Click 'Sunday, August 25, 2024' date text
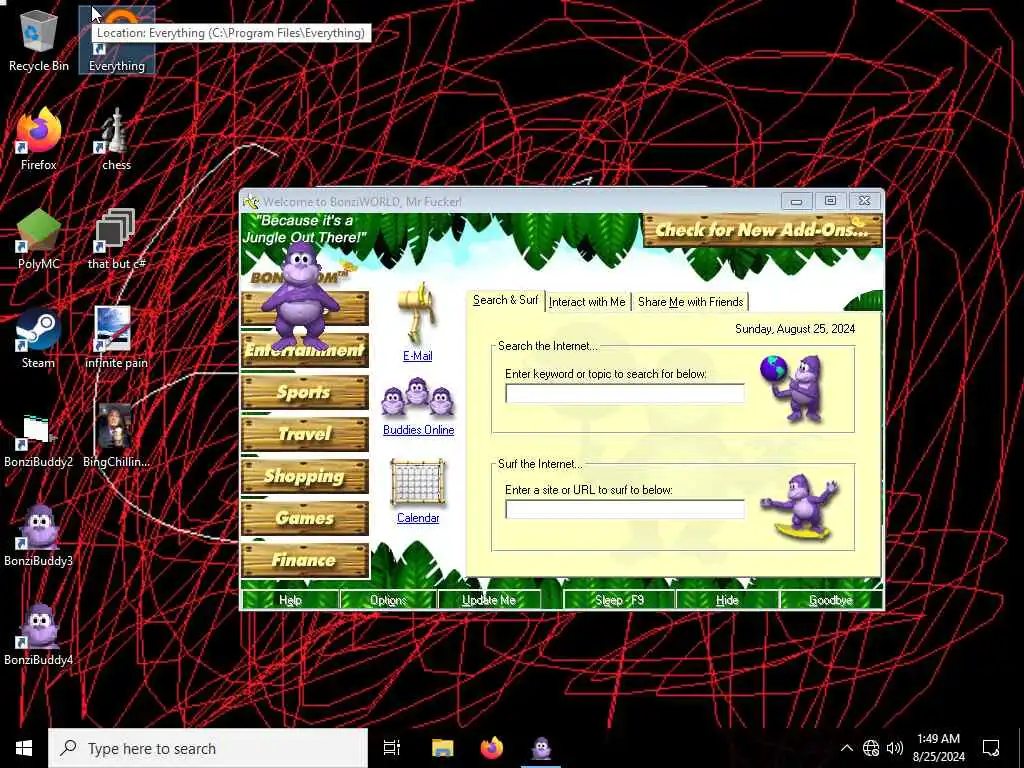This screenshot has width=1024, height=768. tap(795, 328)
